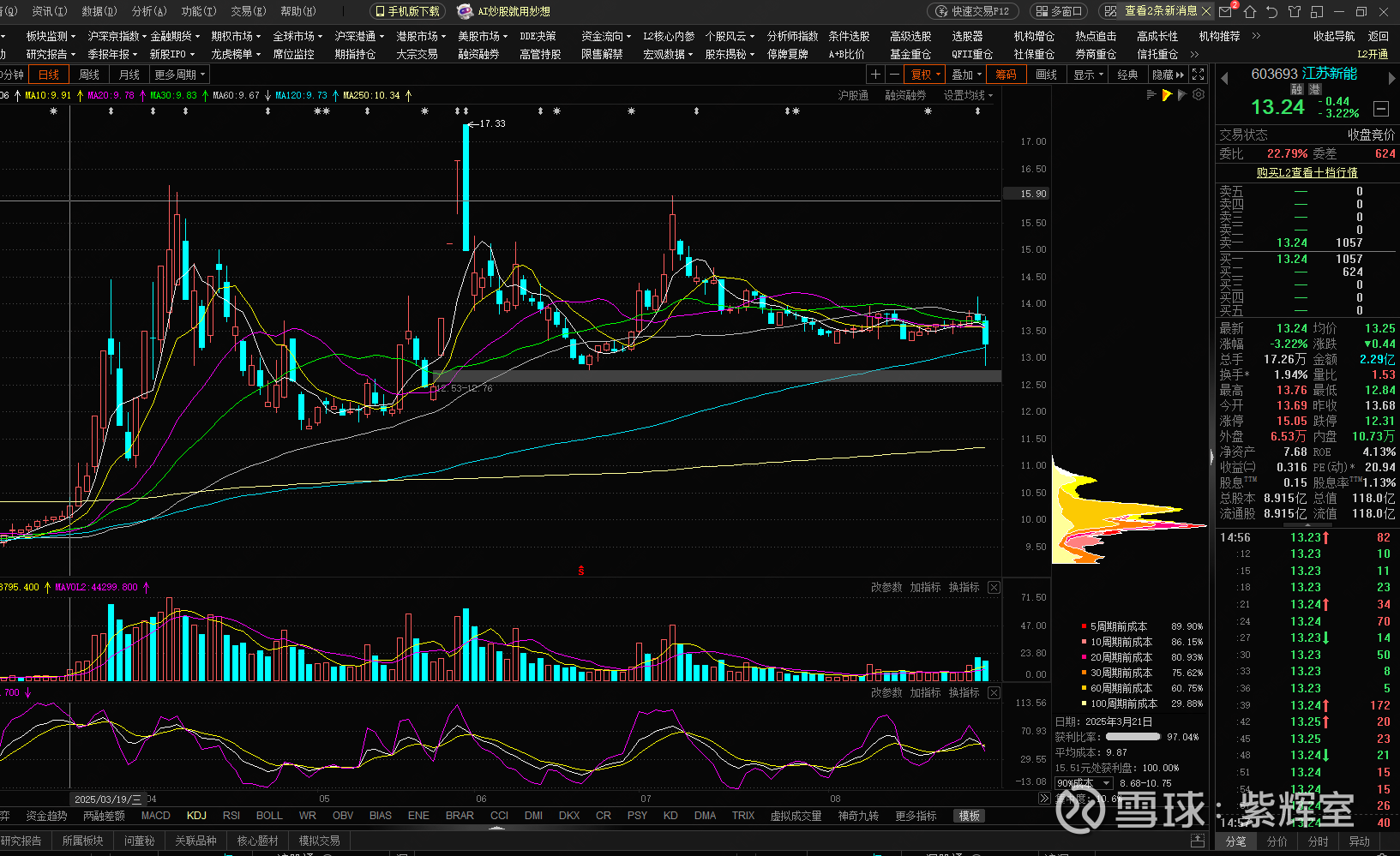Click the red dollar marker on the chart
The width and height of the screenshot is (1400, 856).
(x=581, y=570)
